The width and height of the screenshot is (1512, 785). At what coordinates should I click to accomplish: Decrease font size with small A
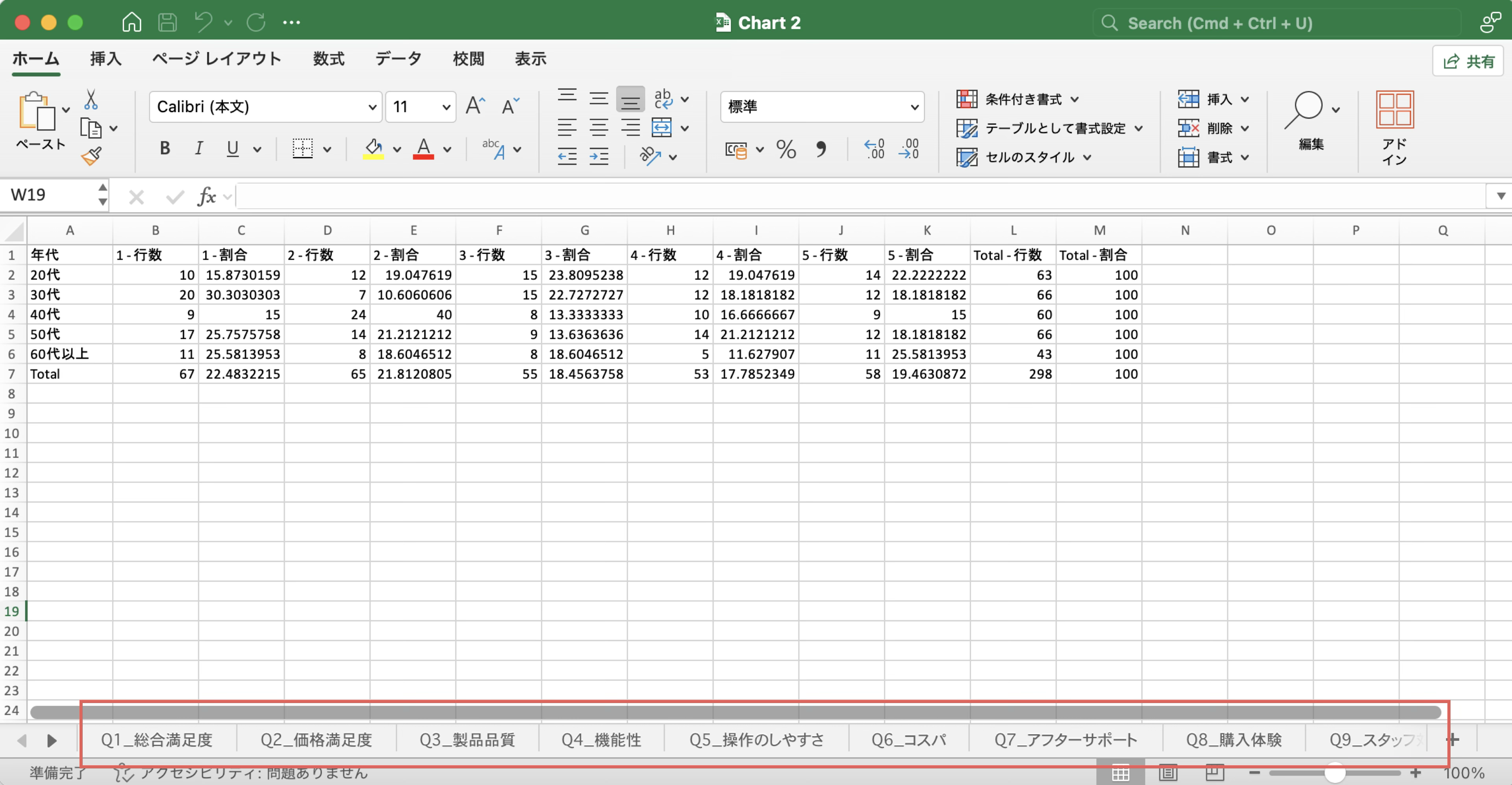511,106
